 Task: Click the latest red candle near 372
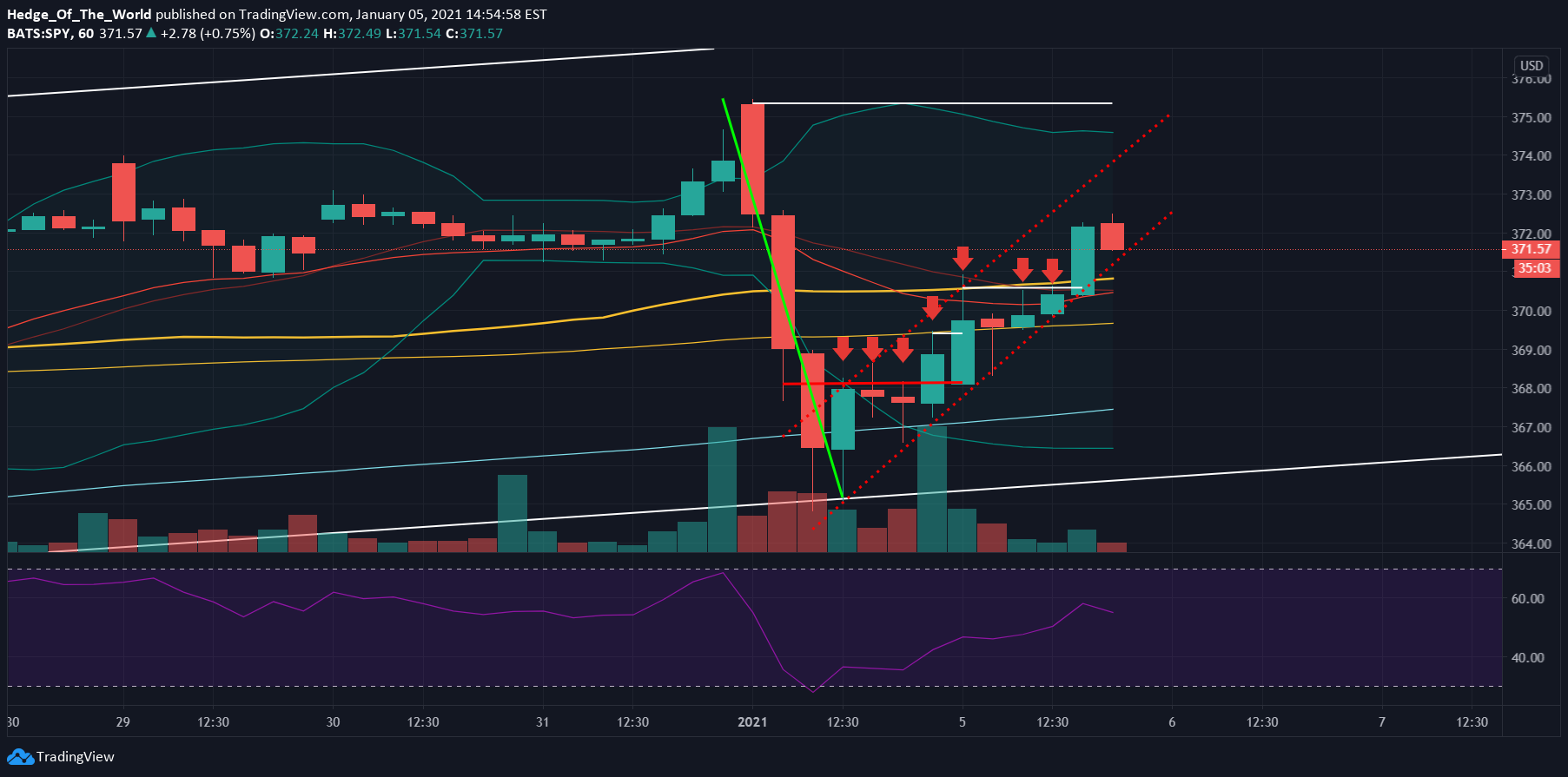(x=1112, y=236)
